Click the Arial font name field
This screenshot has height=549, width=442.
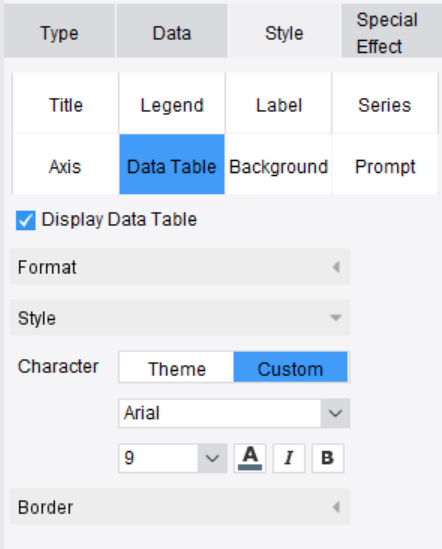[220, 413]
